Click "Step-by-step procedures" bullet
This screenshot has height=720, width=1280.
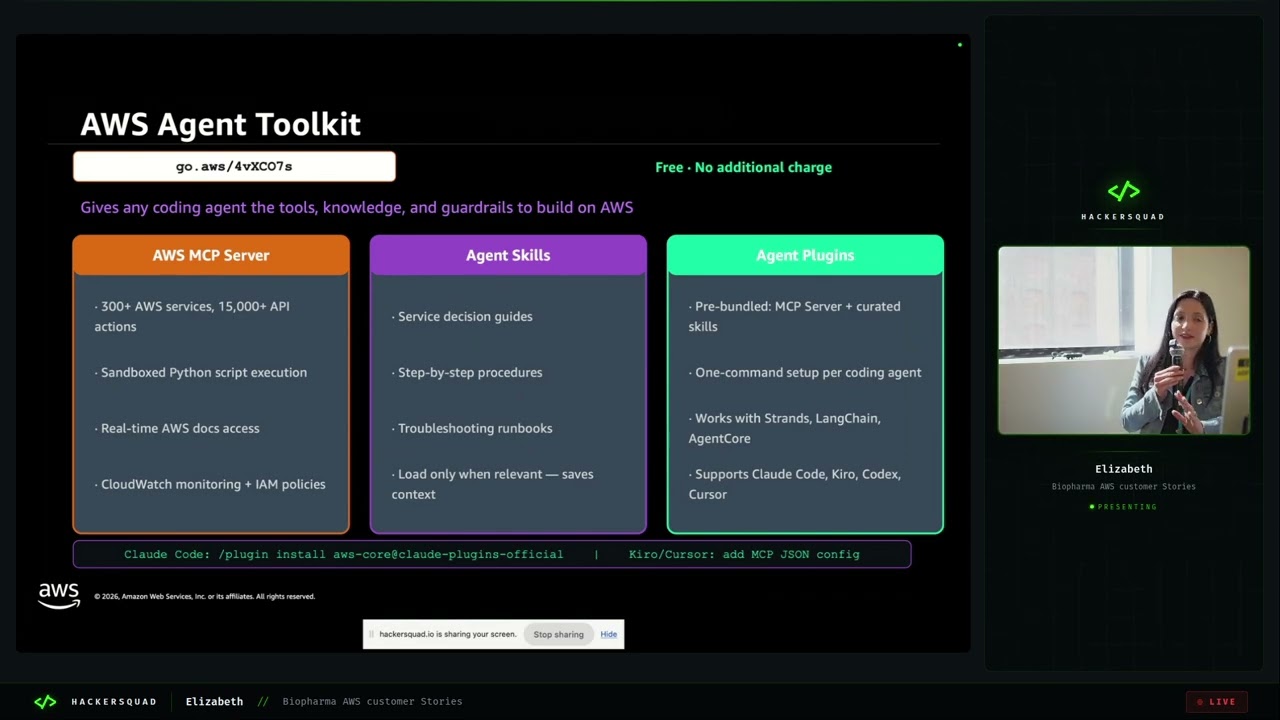[467, 372]
